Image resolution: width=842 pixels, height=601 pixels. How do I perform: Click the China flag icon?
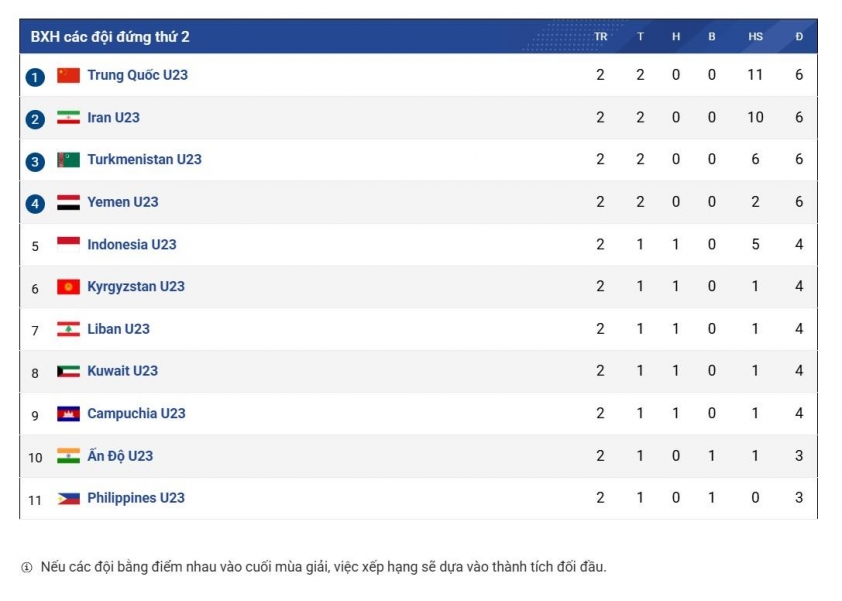[68, 75]
